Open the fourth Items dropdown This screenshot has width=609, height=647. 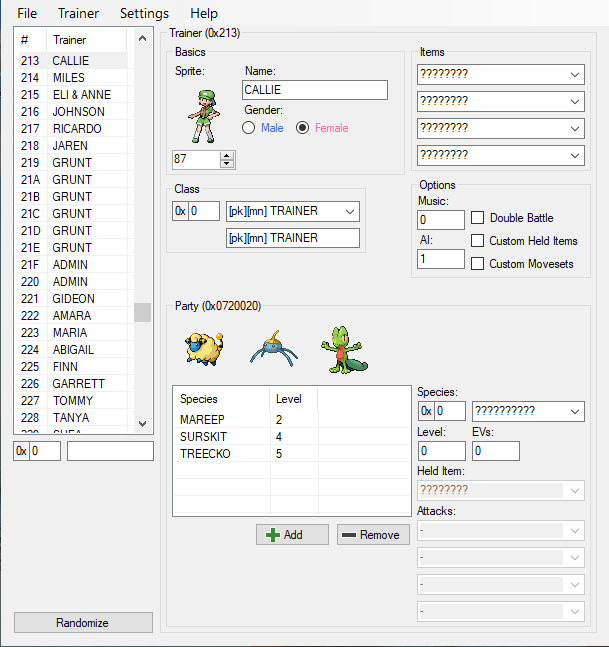pyautogui.click(x=575, y=156)
